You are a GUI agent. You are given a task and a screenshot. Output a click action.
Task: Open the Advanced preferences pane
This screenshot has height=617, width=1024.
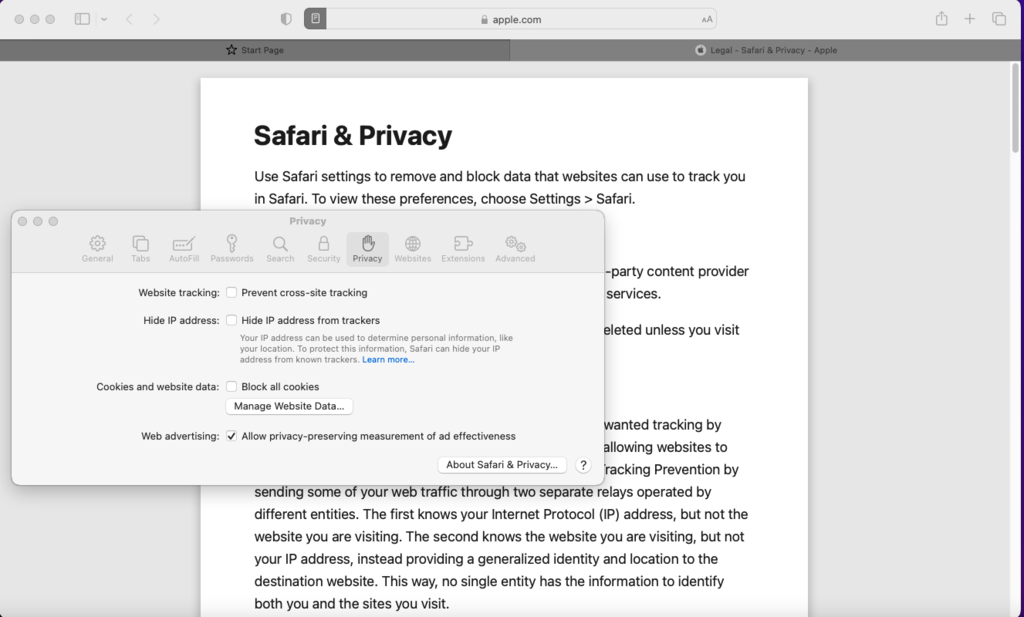[x=515, y=249]
